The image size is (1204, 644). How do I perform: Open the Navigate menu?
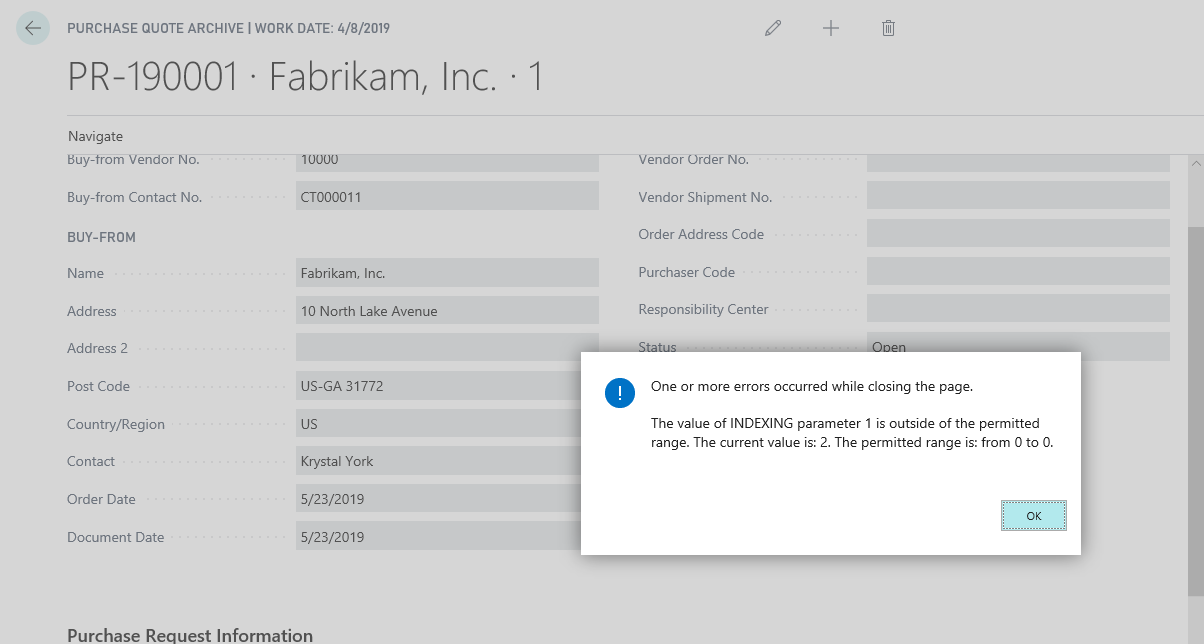(x=95, y=136)
